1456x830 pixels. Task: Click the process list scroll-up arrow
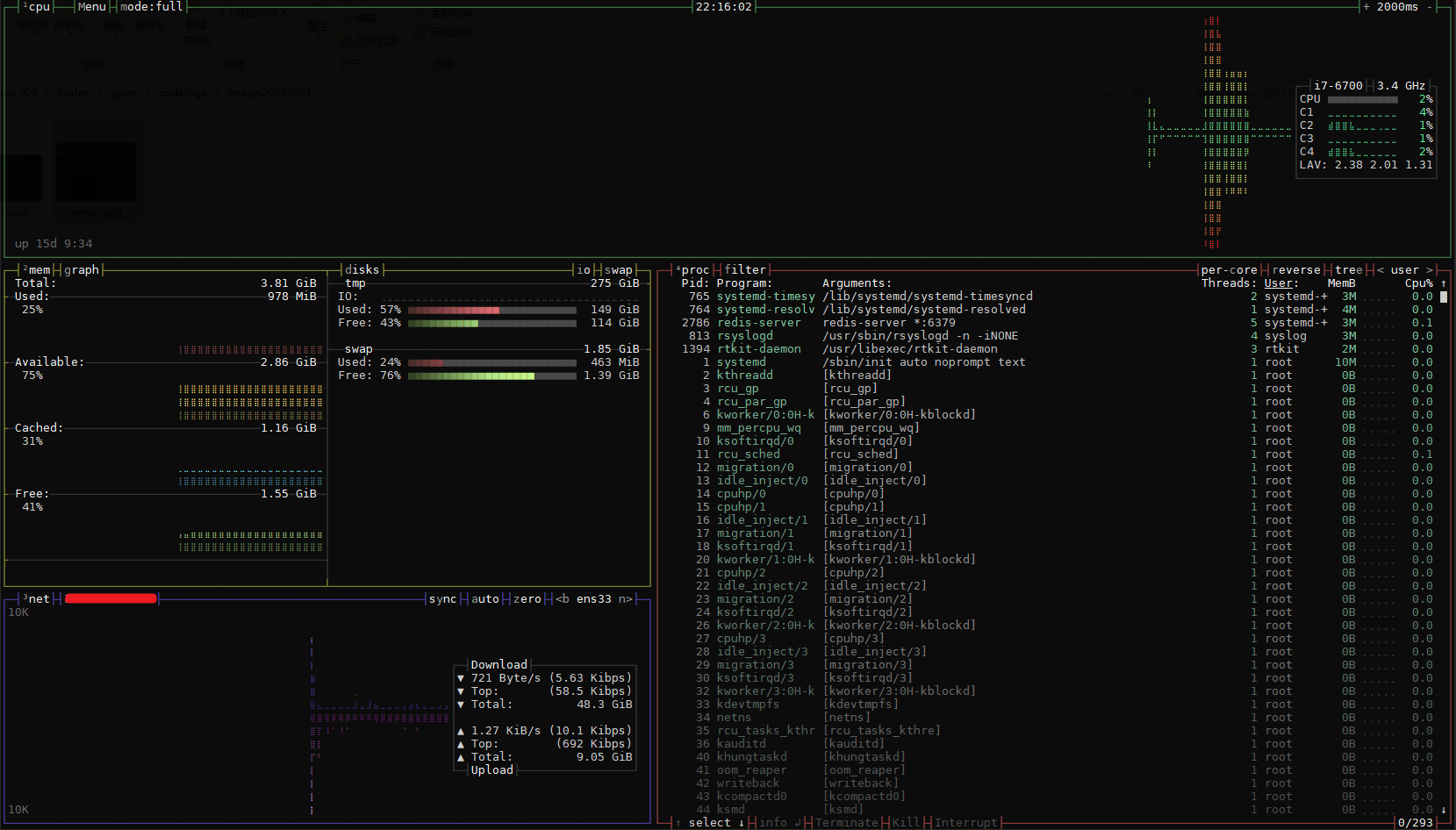pos(1444,283)
